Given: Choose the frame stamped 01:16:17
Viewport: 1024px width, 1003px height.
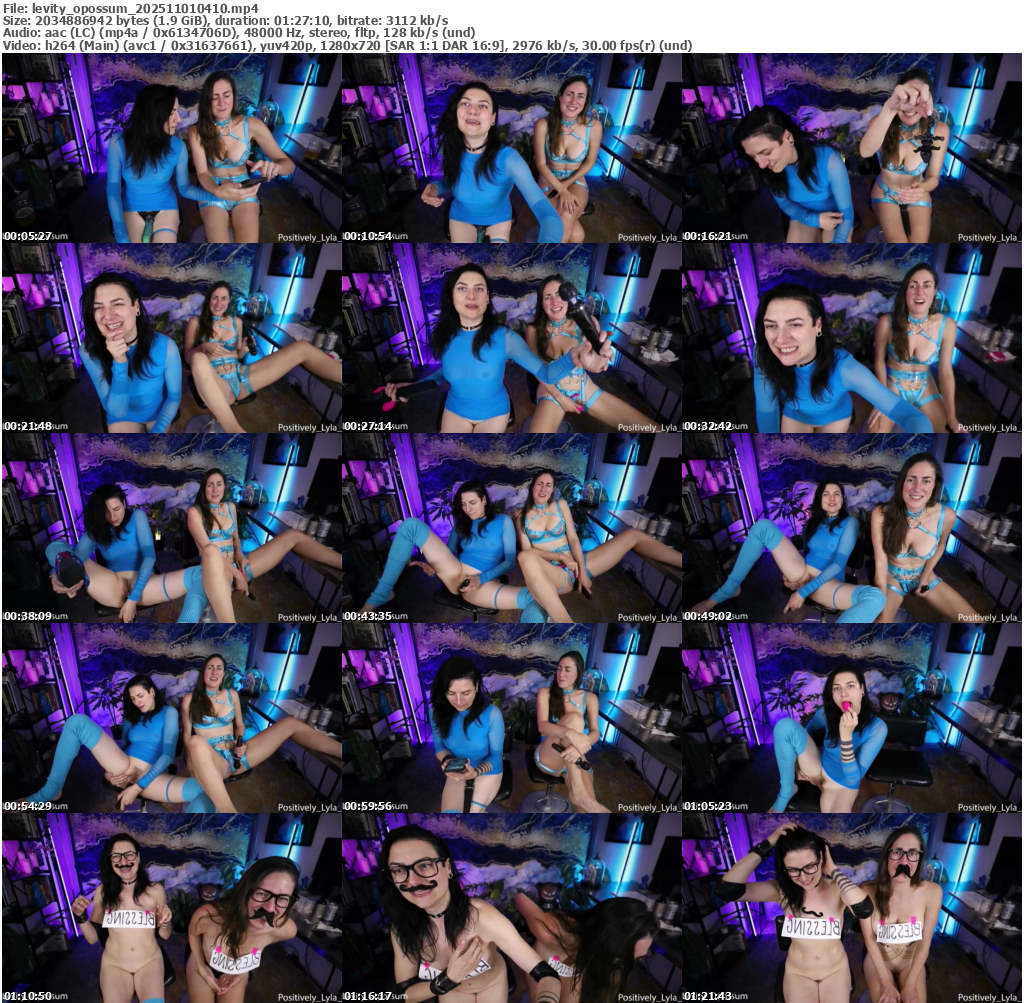Looking at the screenshot, I should (511, 908).
